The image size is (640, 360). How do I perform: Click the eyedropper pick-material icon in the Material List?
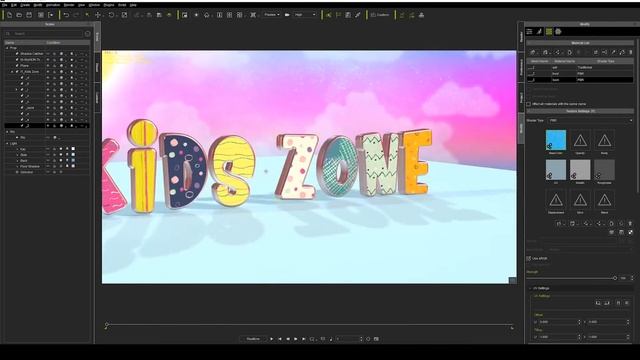coord(613,52)
